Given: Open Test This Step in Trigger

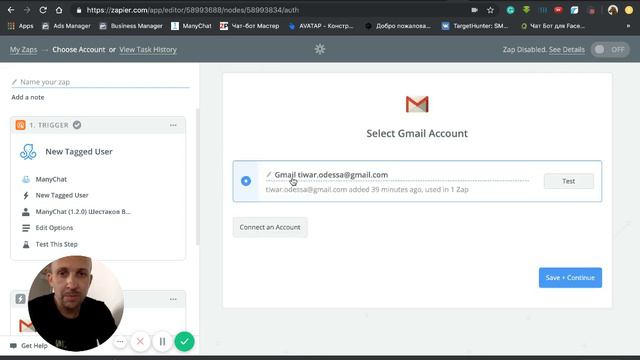Looking at the screenshot, I should click(56, 244).
